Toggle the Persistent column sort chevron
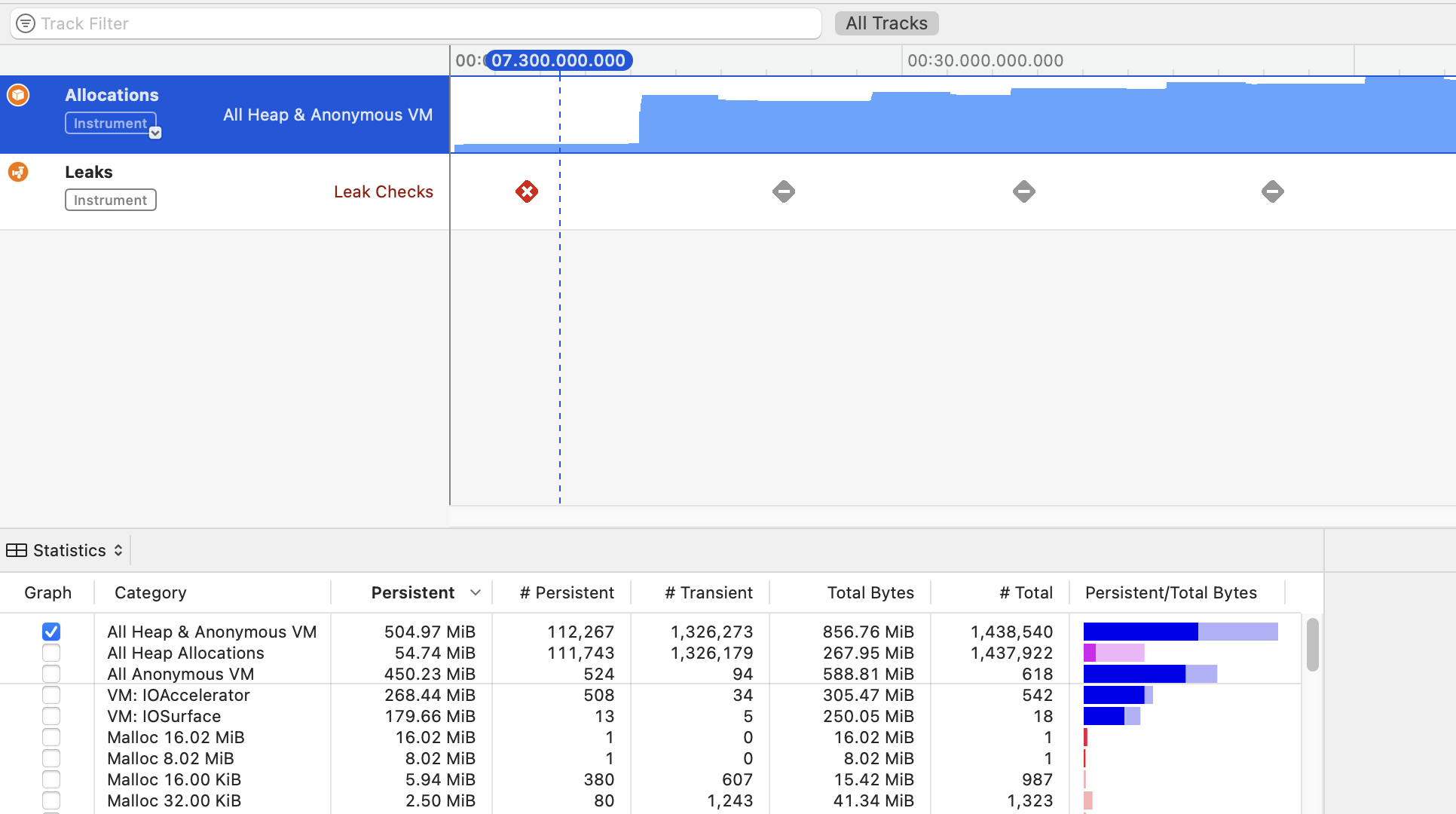Image resolution: width=1456 pixels, height=814 pixels. [x=476, y=593]
